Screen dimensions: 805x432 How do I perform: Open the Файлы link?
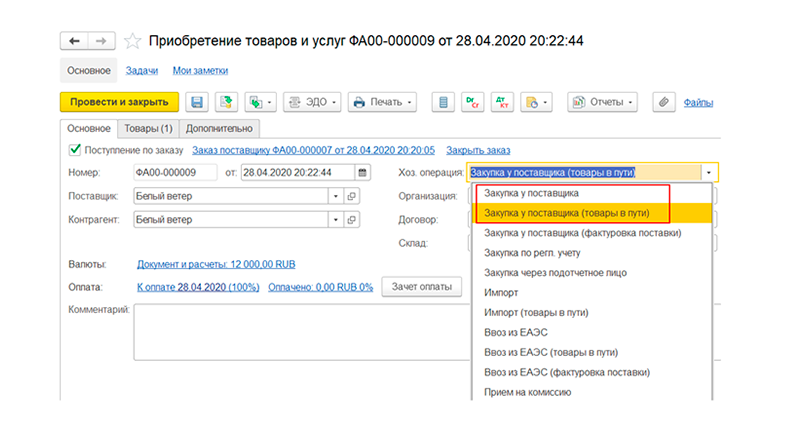coord(698,103)
